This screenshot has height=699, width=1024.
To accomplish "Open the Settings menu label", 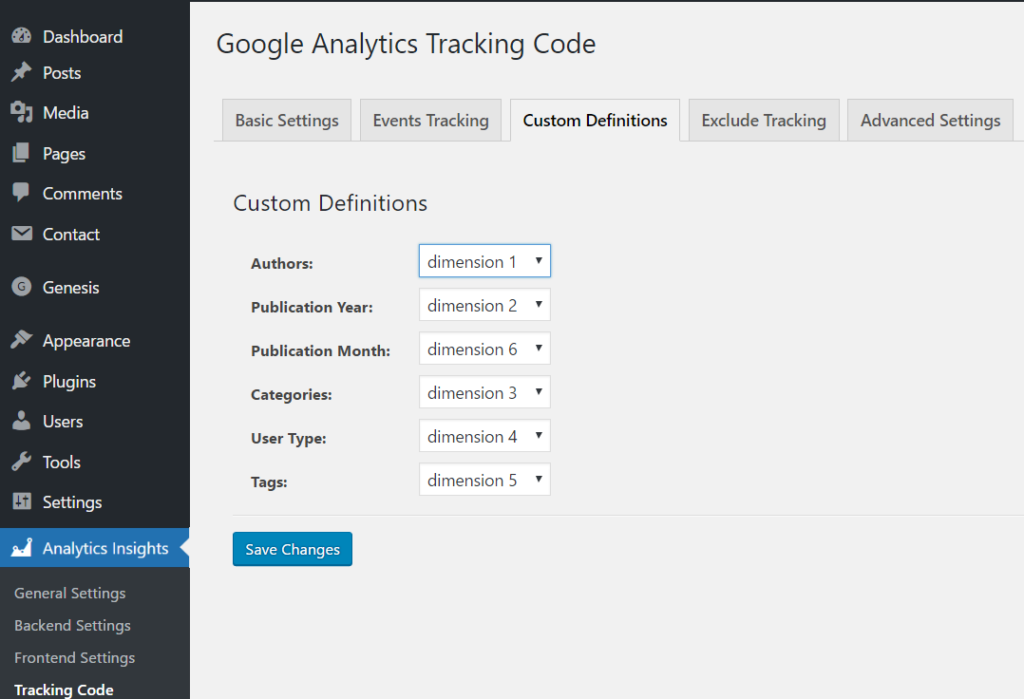I will [x=72, y=502].
